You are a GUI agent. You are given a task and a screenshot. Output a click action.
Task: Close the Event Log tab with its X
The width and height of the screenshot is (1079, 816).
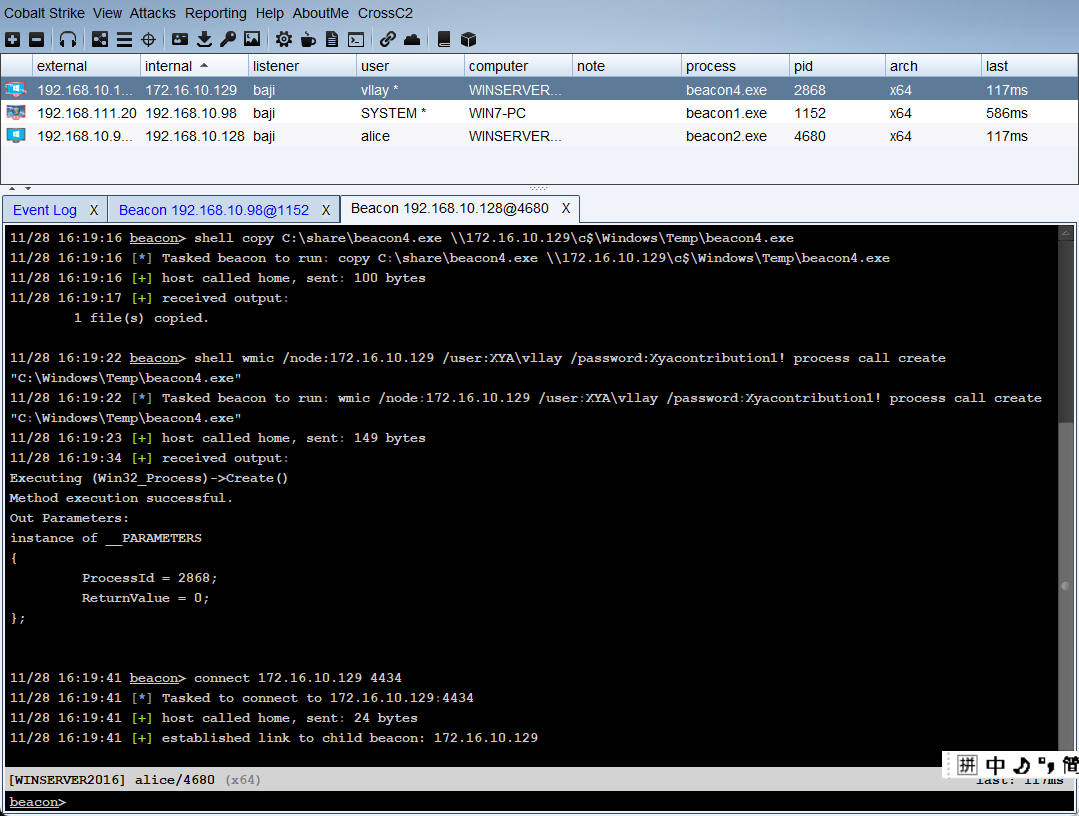pyautogui.click(x=94, y=210)
